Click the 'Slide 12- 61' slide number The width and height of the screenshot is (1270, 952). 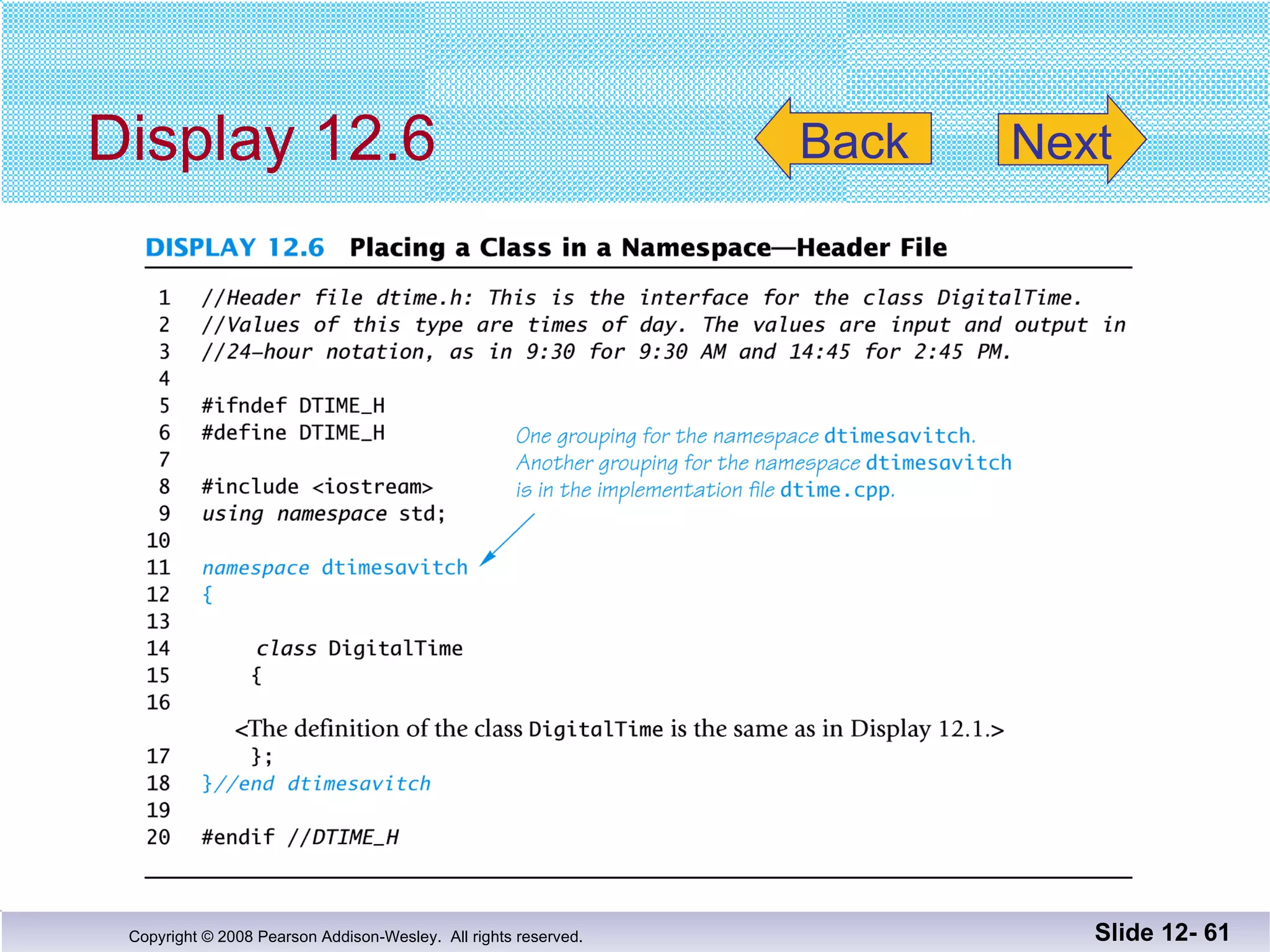[x=1161, y=932]
